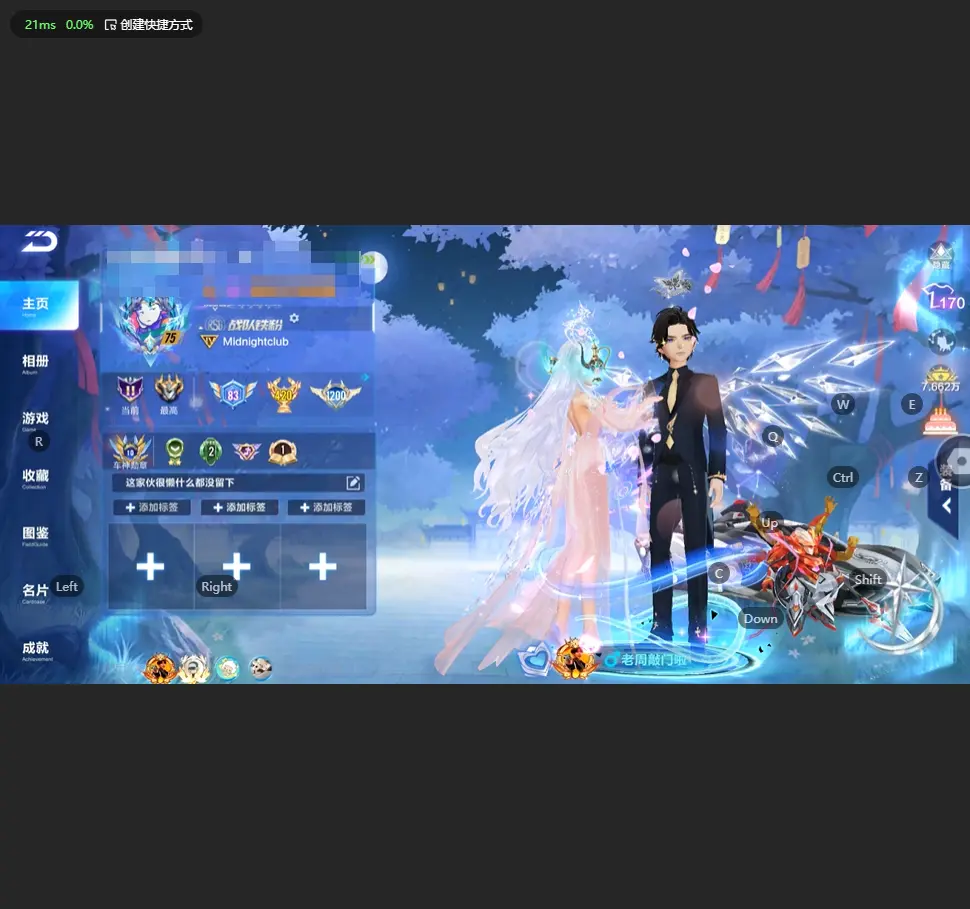This screenshot has width=970, height=909.
Task: Add a photo in the rightmost plus slot
Action: coord(322,567)
